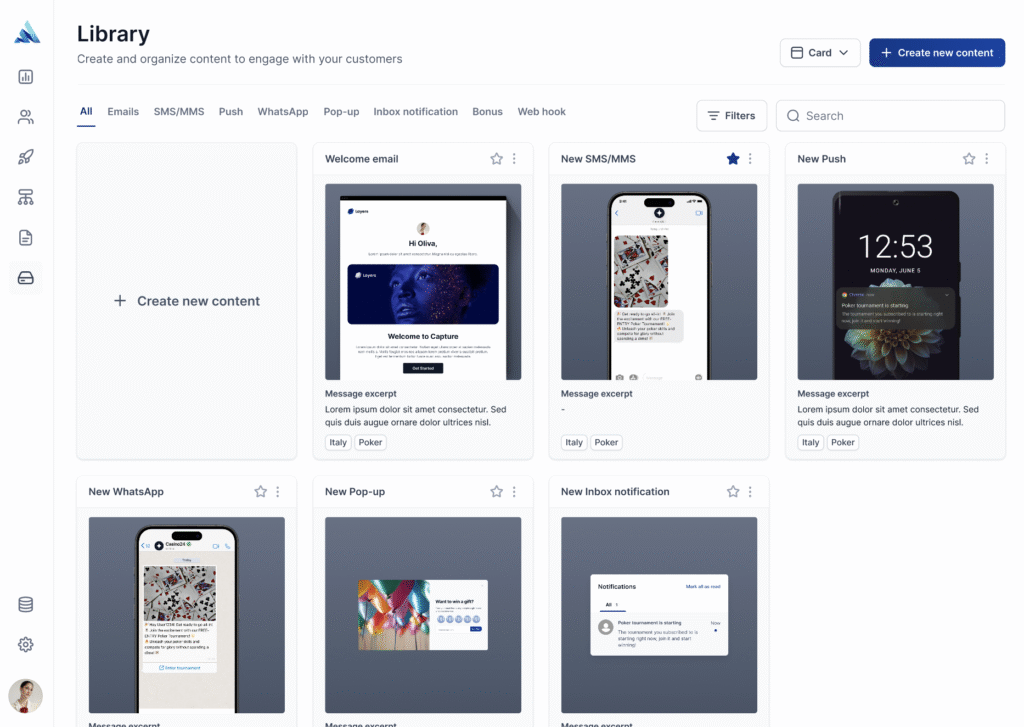Open the users sidebar icon

[25, 117]
